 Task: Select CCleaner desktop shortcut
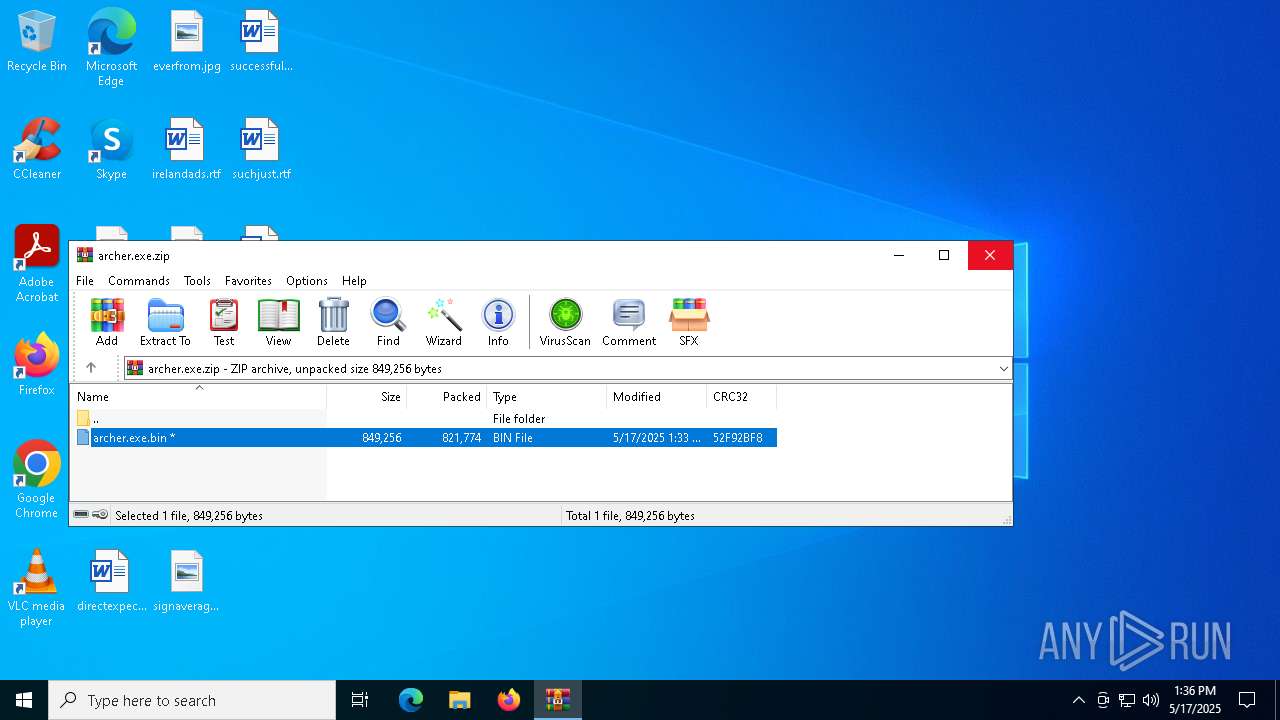37,150
